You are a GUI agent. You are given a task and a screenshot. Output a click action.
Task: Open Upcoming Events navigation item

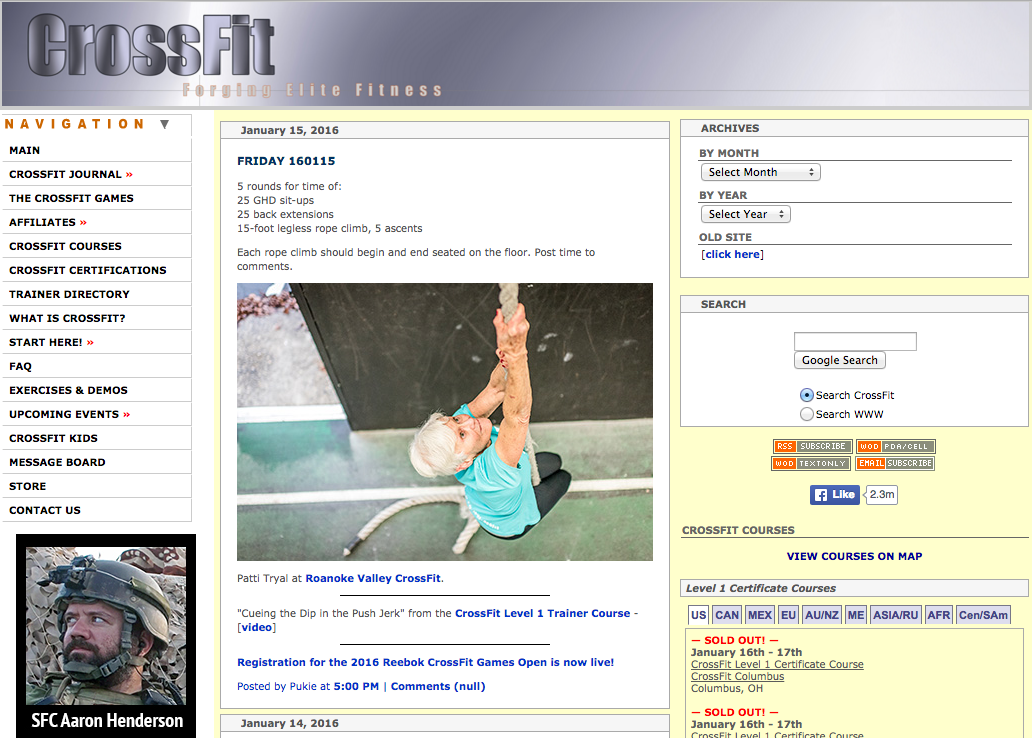pyautogui.click(x=97, y=415)
